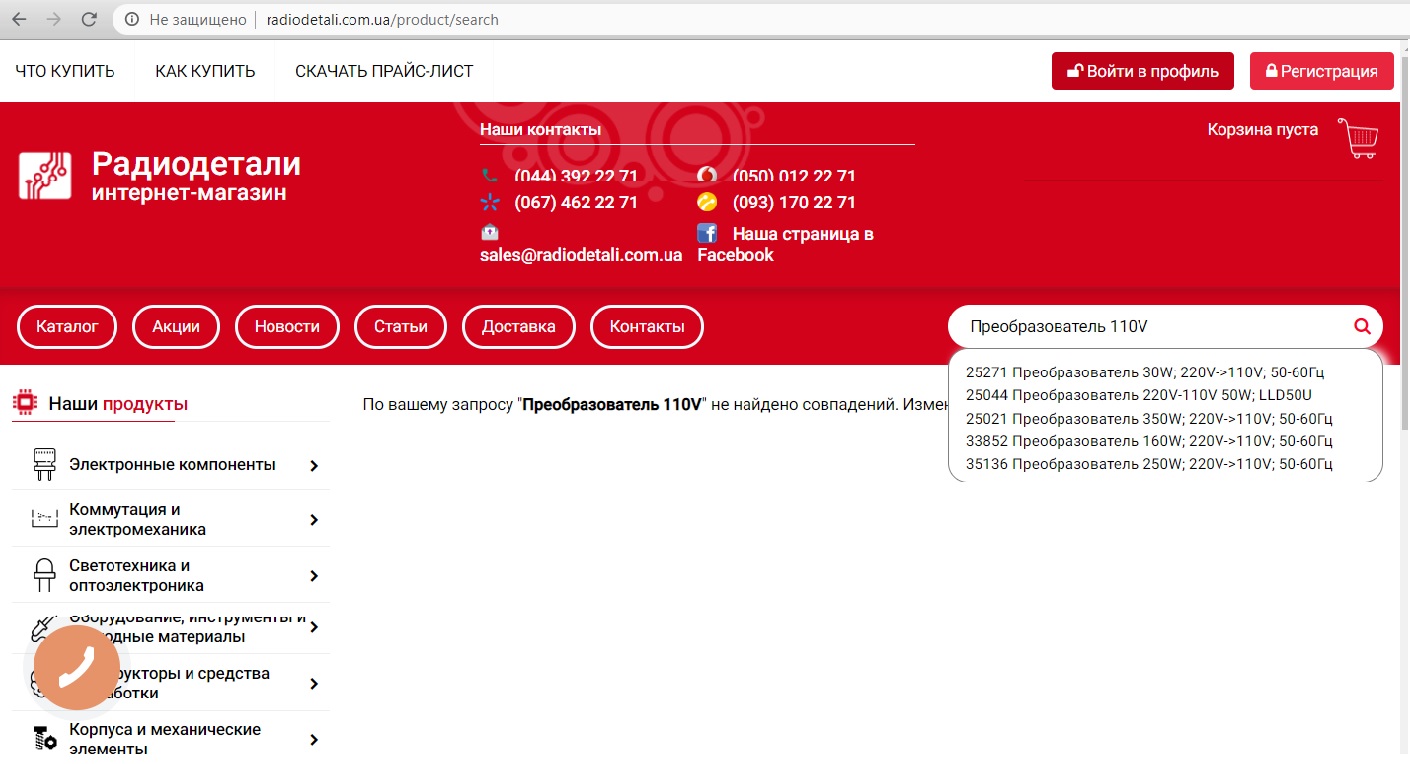
Task: Open the shopping cart icon
Action: [1358, 139]
